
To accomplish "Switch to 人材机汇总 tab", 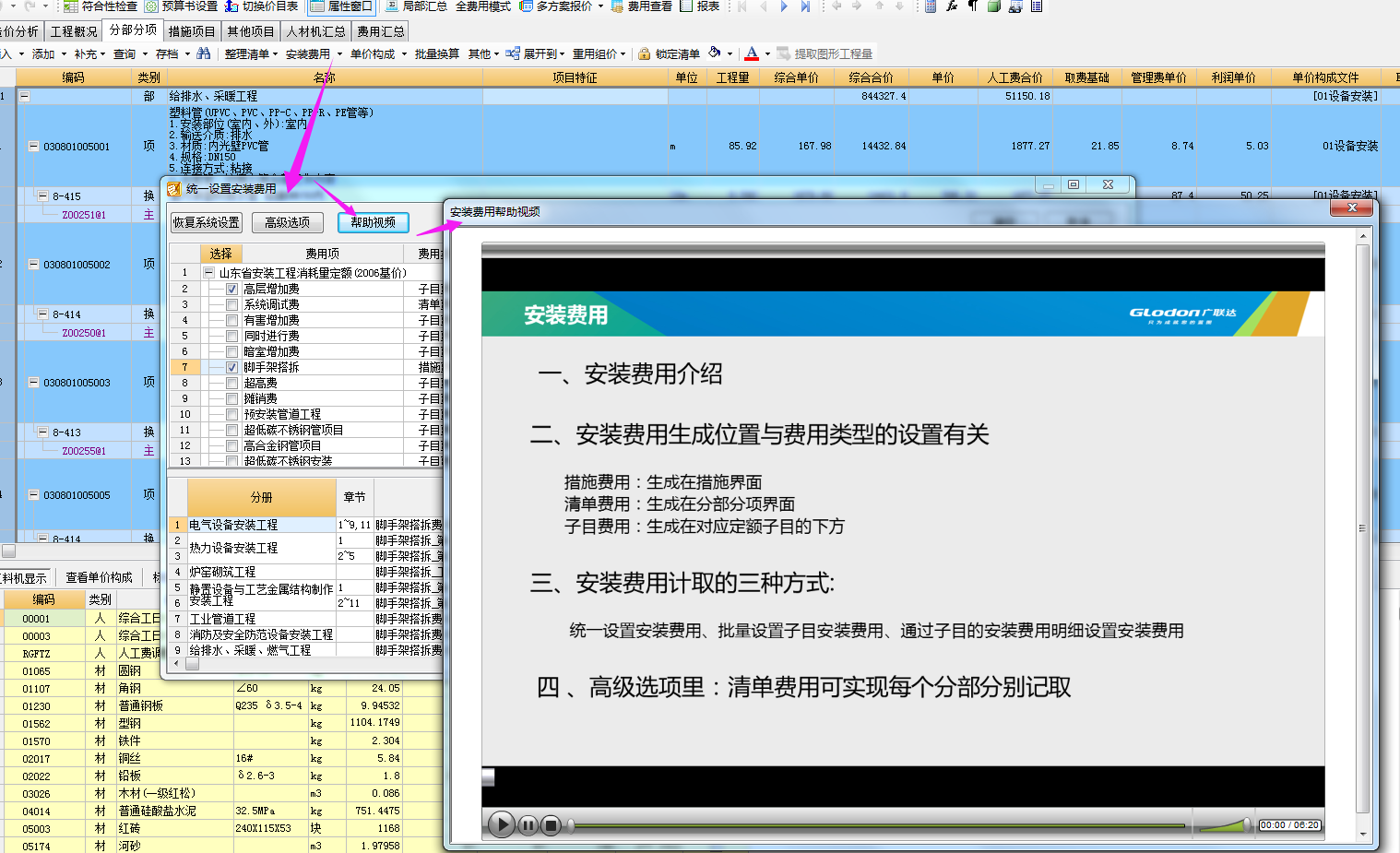I will click(x=315, y=31).
